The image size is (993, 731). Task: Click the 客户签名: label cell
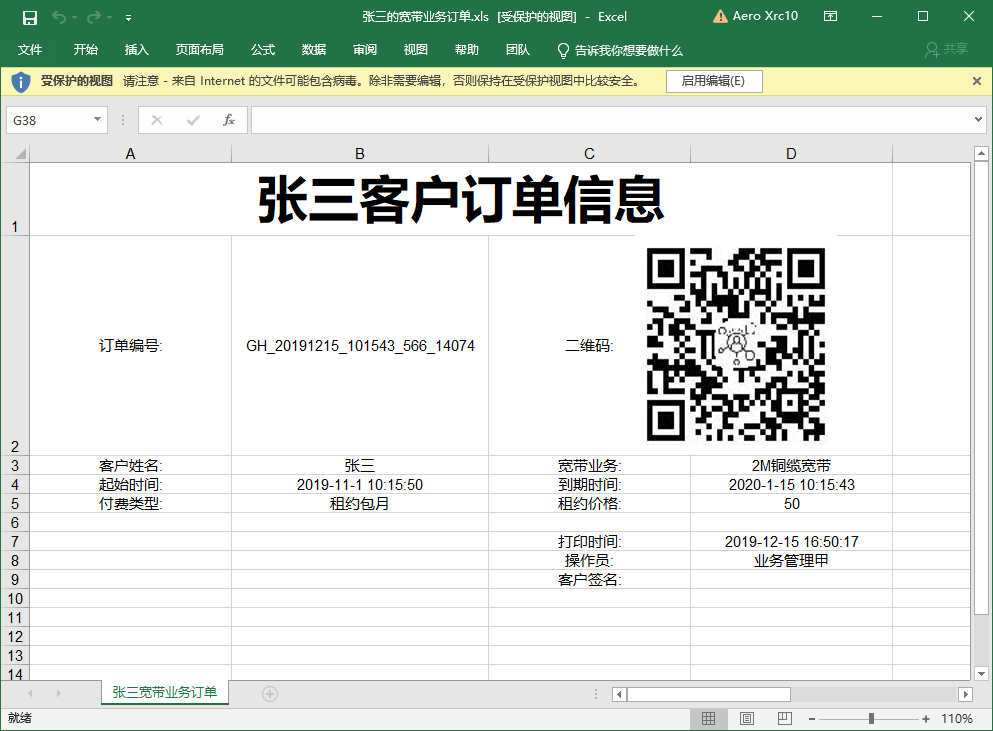(x=589, y=580)
